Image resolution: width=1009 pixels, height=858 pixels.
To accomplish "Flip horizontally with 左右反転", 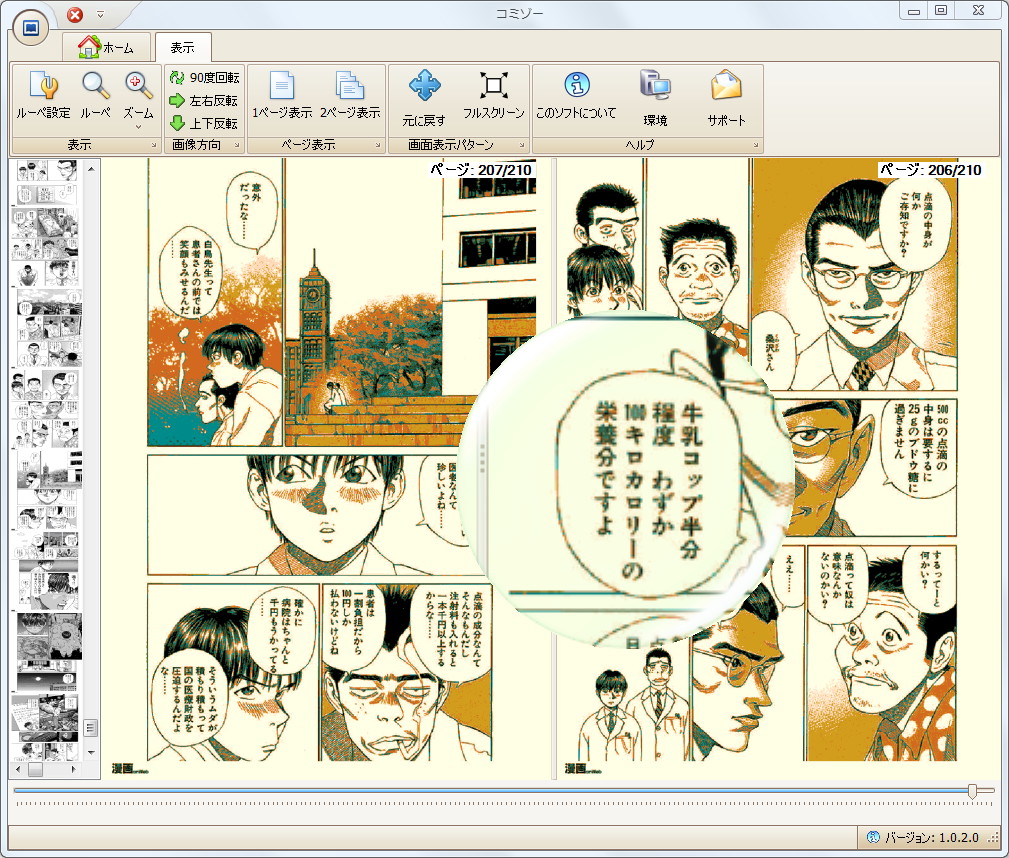I will click(x=203, y=100).
